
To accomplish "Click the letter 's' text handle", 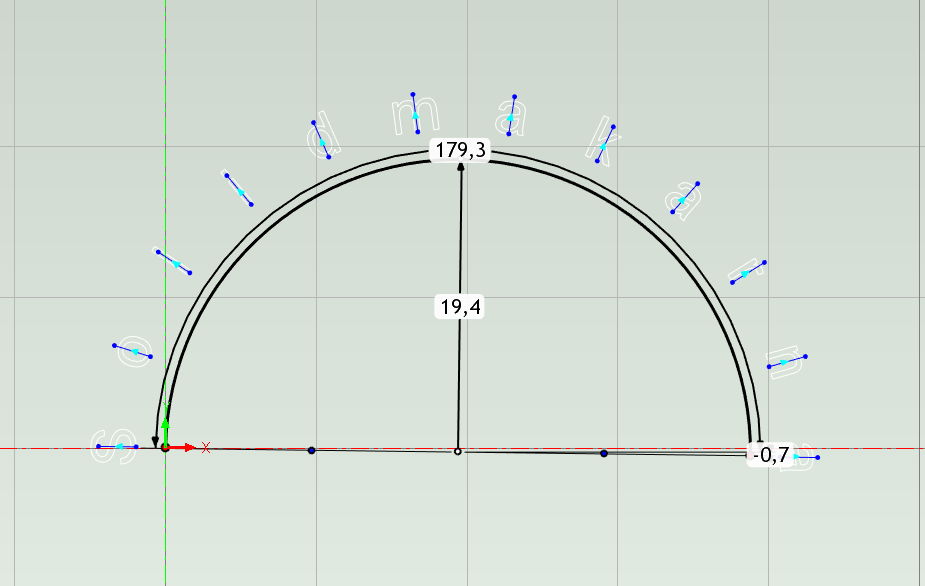I will tap(117, 447).
